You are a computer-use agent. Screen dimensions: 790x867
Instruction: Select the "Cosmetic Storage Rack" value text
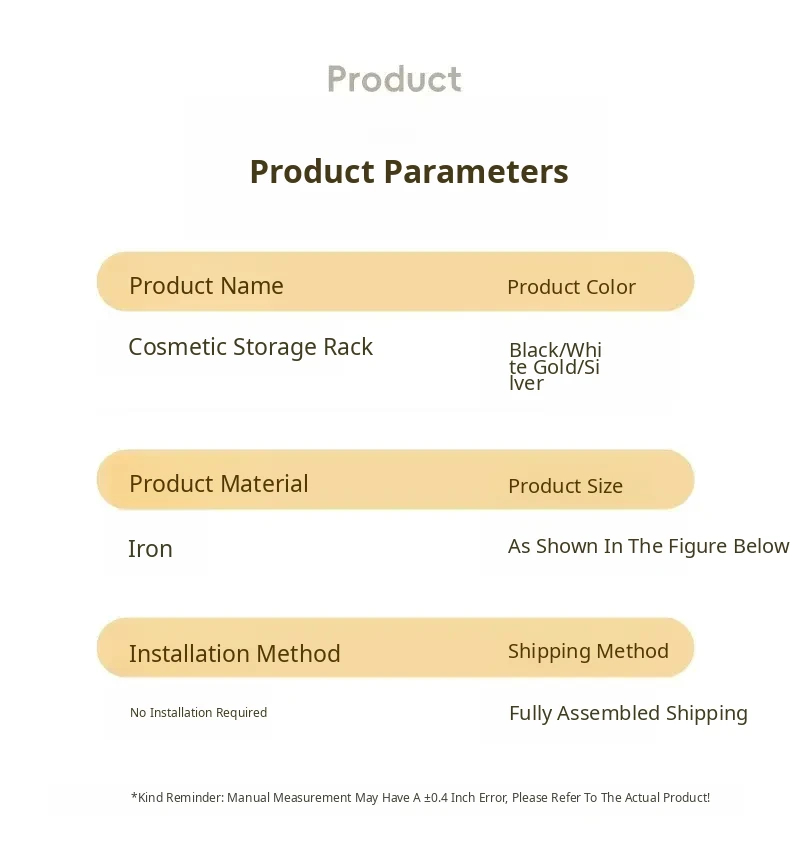pyautogui.click(x=250, y=347)
